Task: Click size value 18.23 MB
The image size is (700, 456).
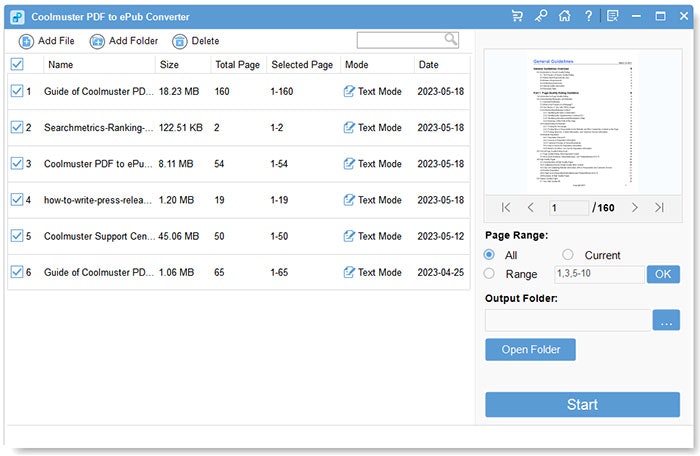Action: tap(179, 92)
